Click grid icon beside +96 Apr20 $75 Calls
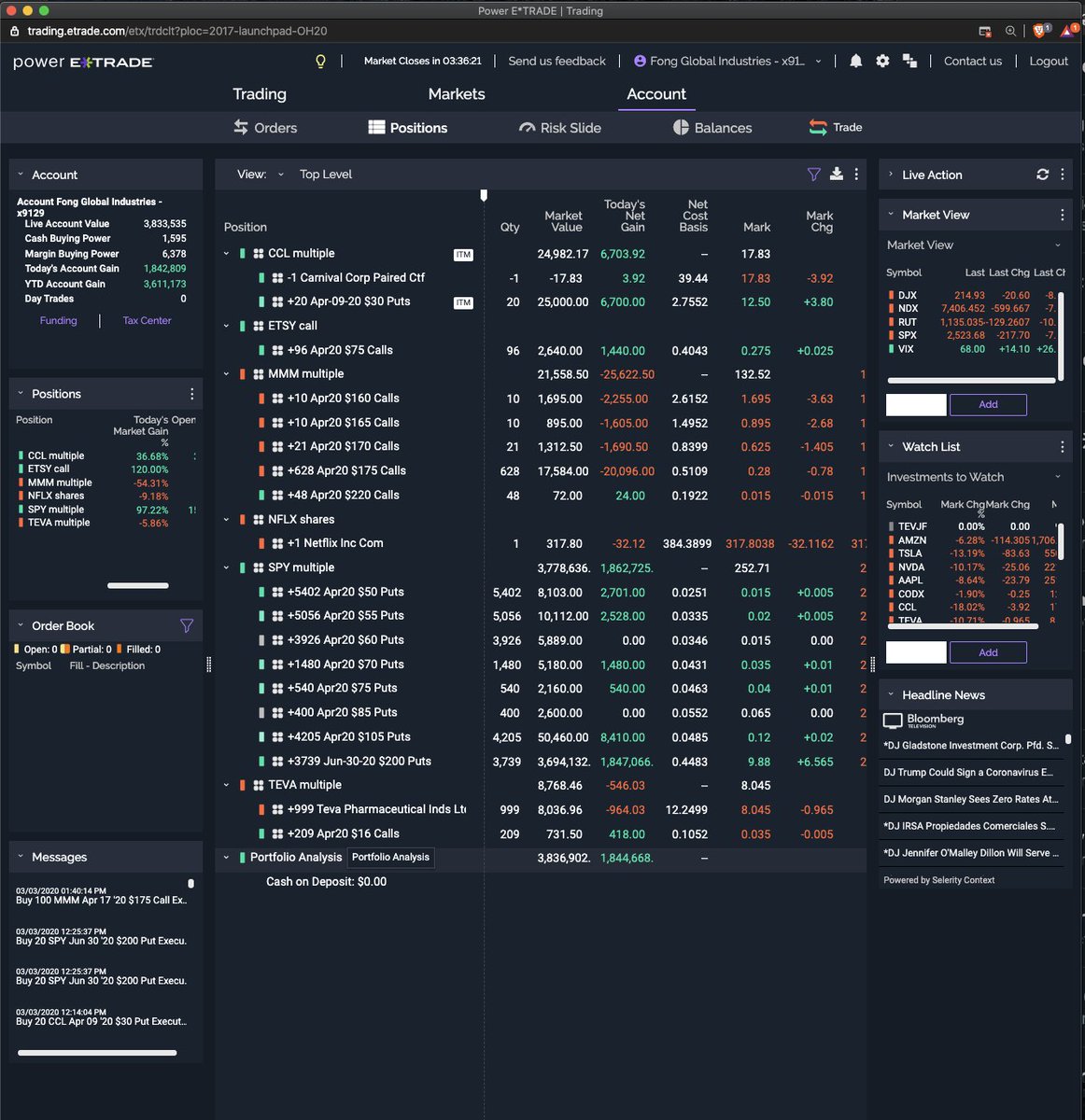 (x=277, y=351)
